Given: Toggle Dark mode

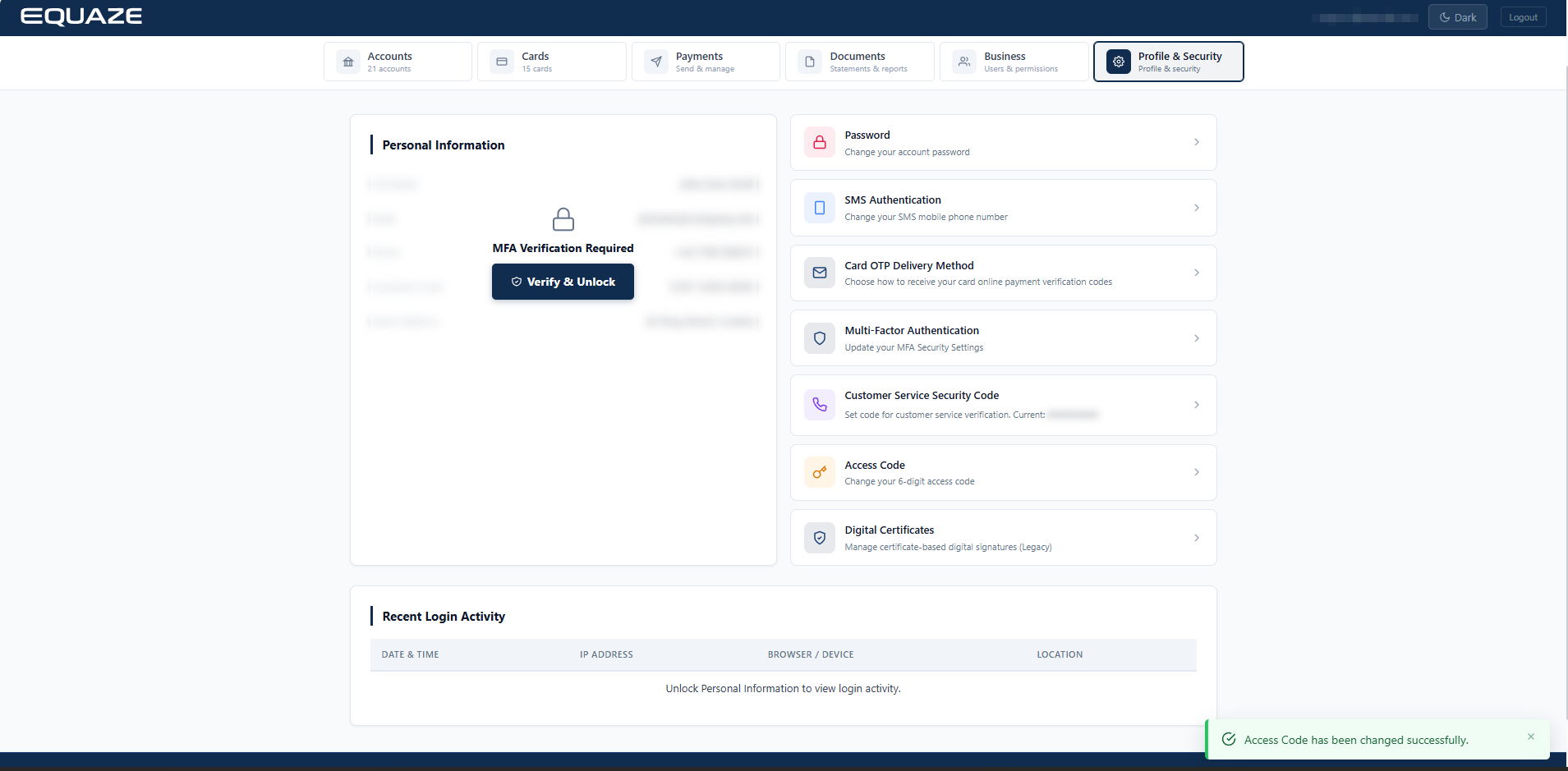Looking at the screenshot, I should [x=1458, y=17].
